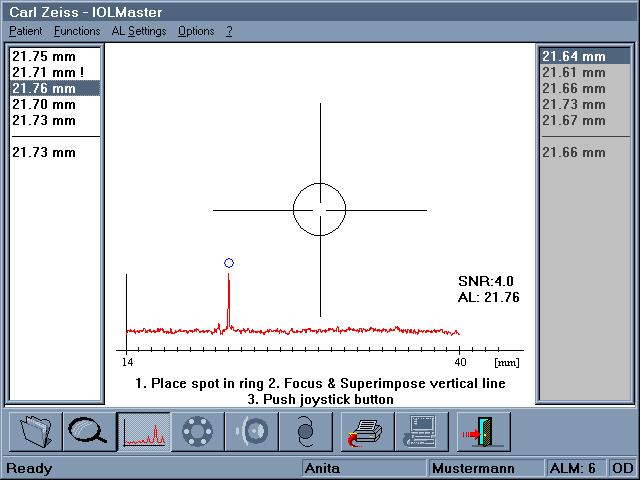This screenshot has height=480, width=640.
Task: Select the anterior chamber depth icon
Action: pos(250,431)
